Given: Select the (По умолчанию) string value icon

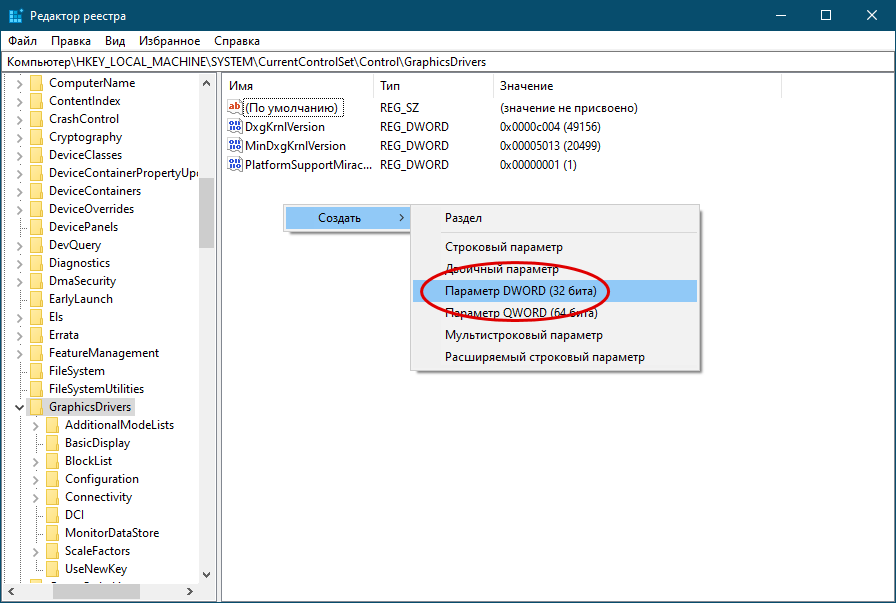Looking at the screenshot, I should click(x=235, y=108).
